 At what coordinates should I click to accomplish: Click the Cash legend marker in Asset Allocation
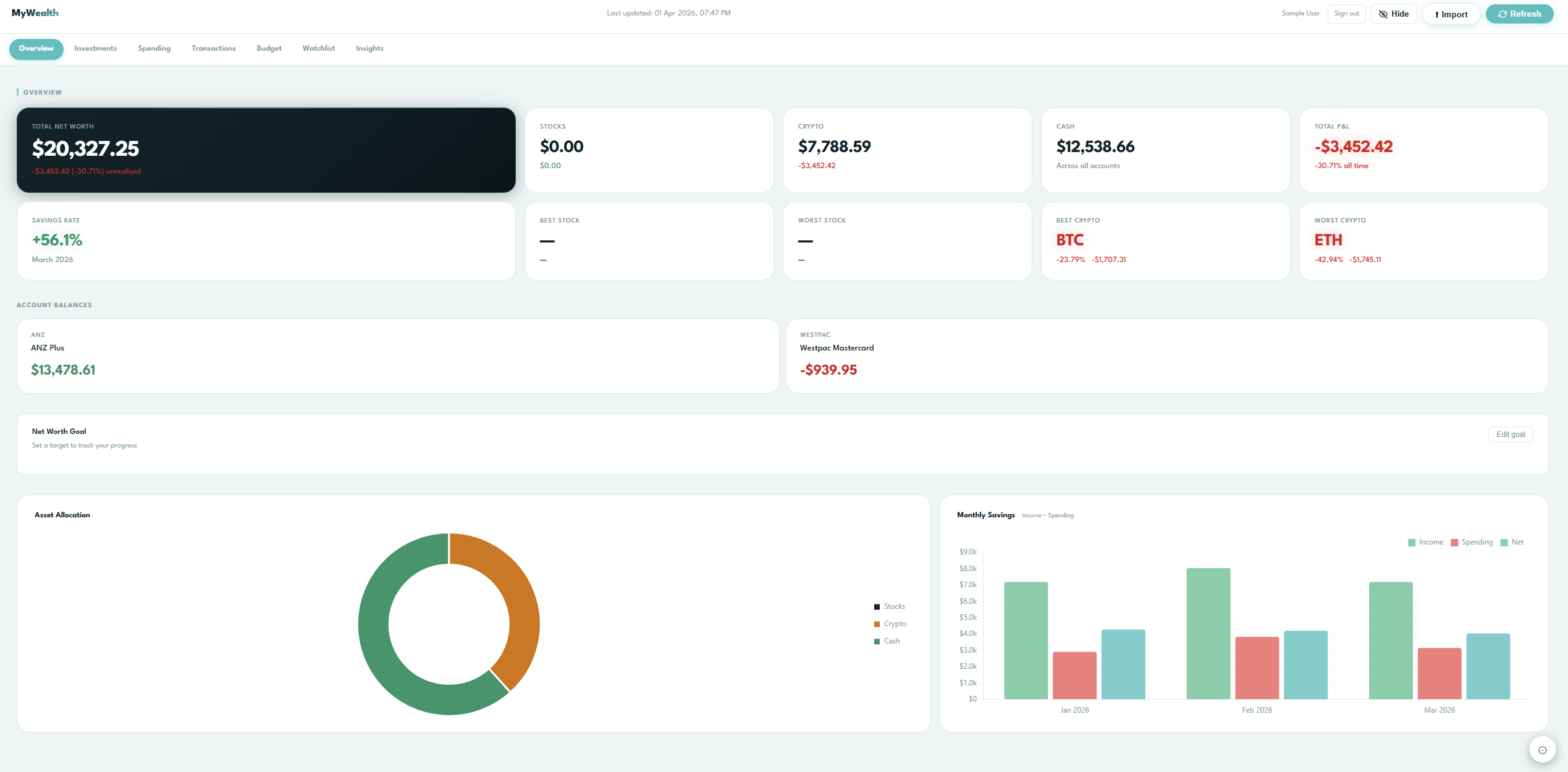(877, 640)
